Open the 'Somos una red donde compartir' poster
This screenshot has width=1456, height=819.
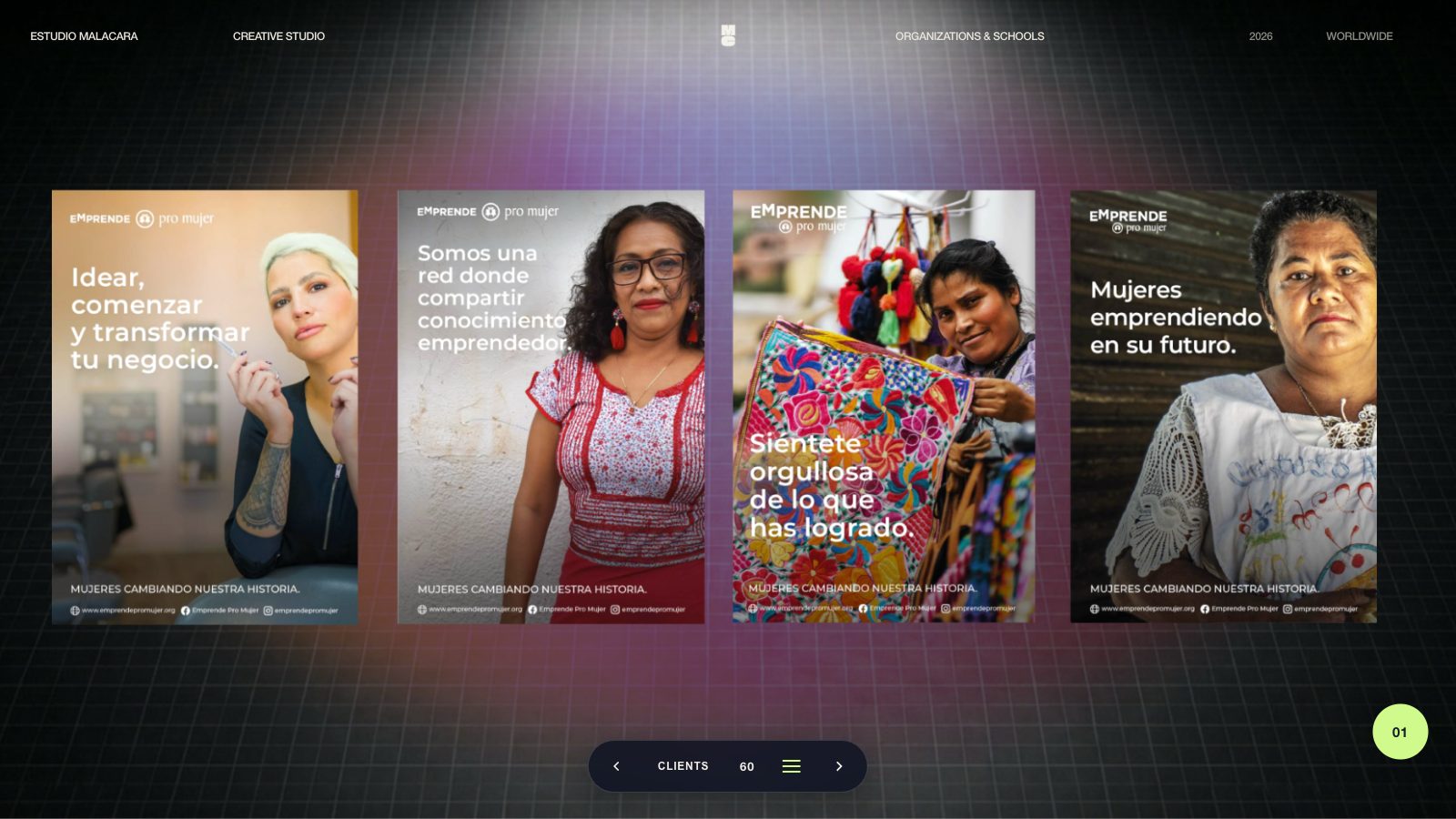click(551, 407)
